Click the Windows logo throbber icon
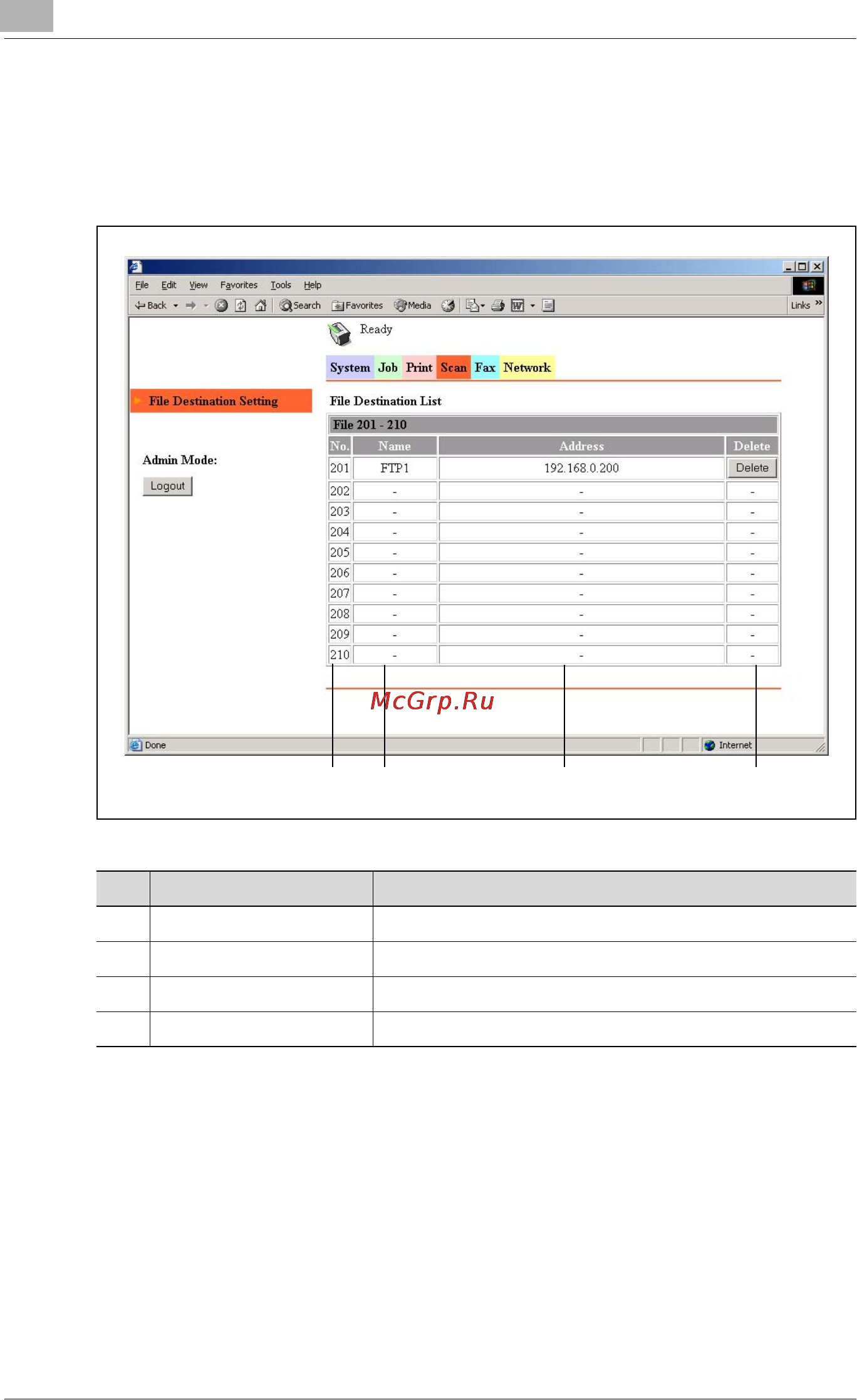 pyautogui.click(x=808, y=286)
